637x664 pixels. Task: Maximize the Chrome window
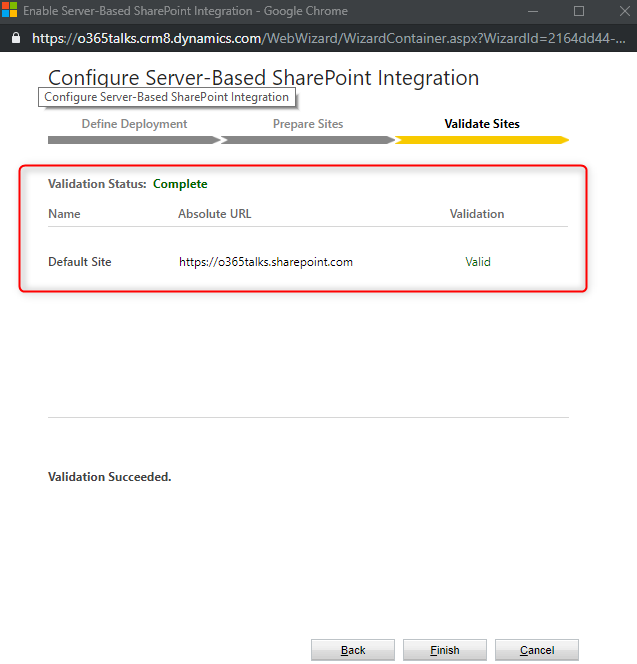coord(579,11)
